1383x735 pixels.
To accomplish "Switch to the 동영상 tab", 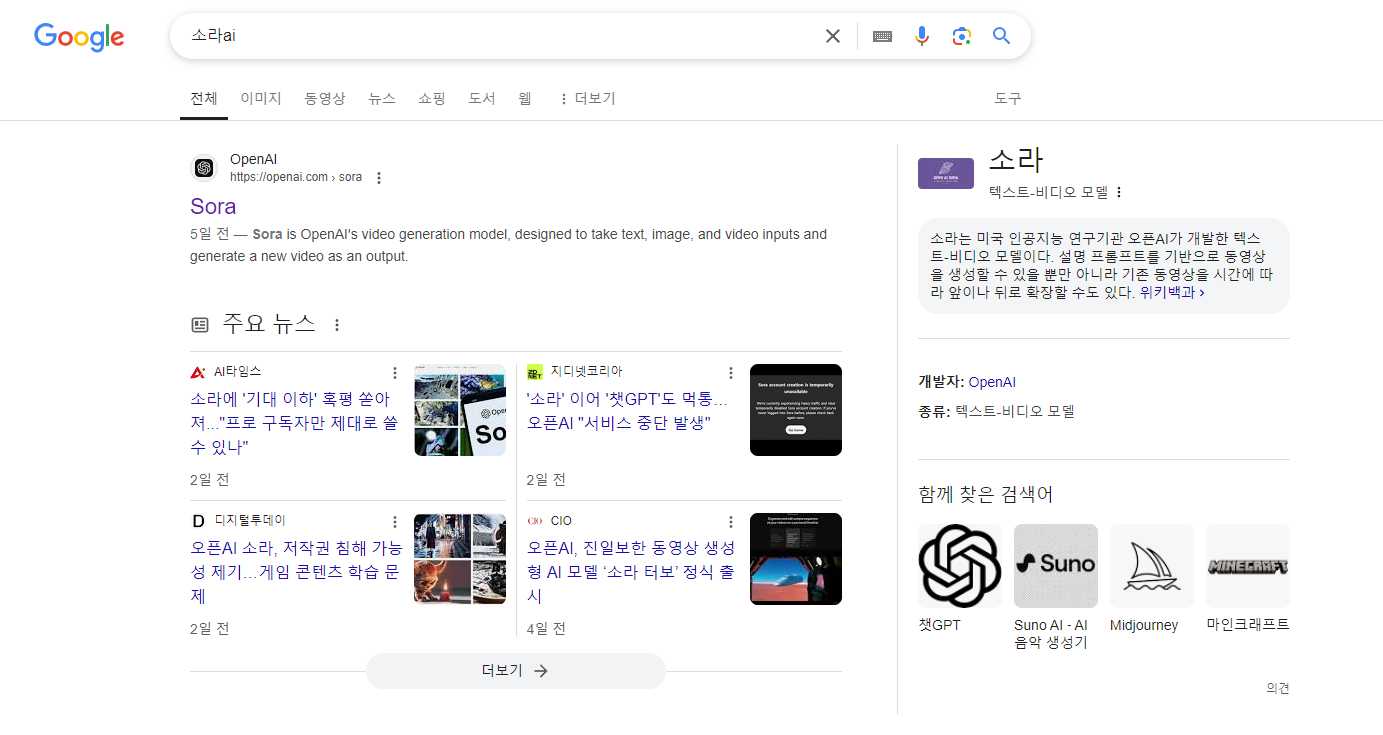I will (x=325, y=99).
